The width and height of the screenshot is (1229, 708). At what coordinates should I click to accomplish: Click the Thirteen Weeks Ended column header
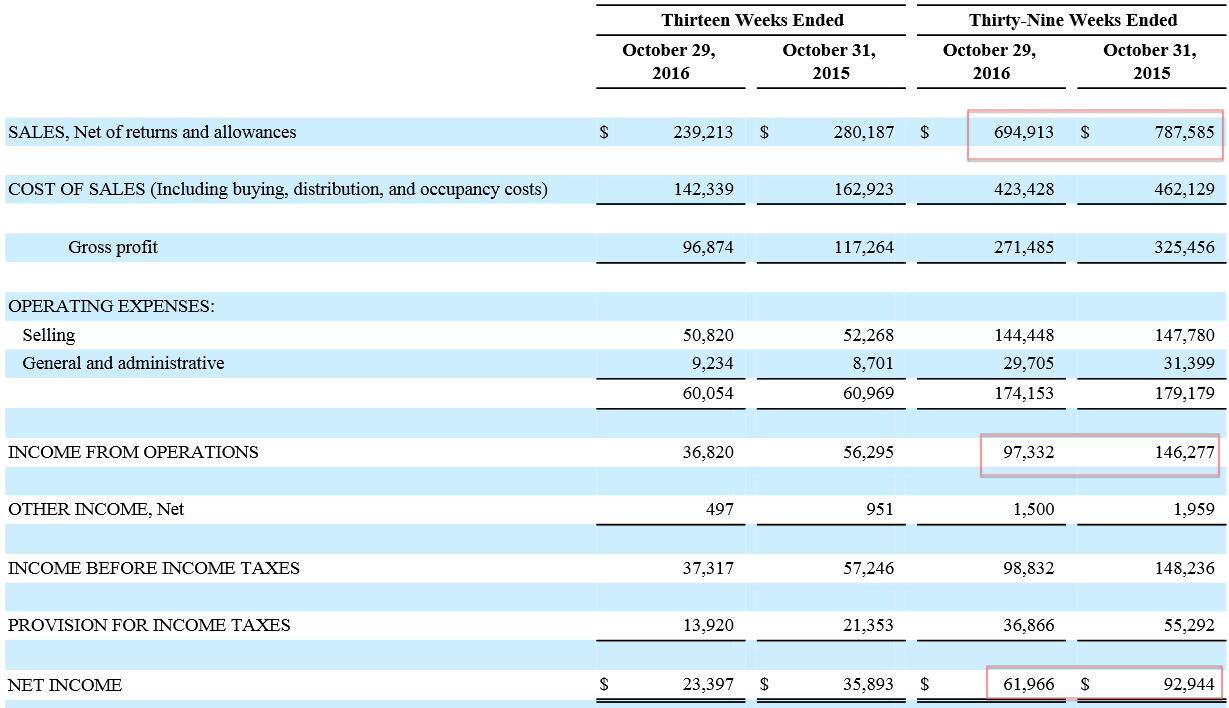(752, 20)
